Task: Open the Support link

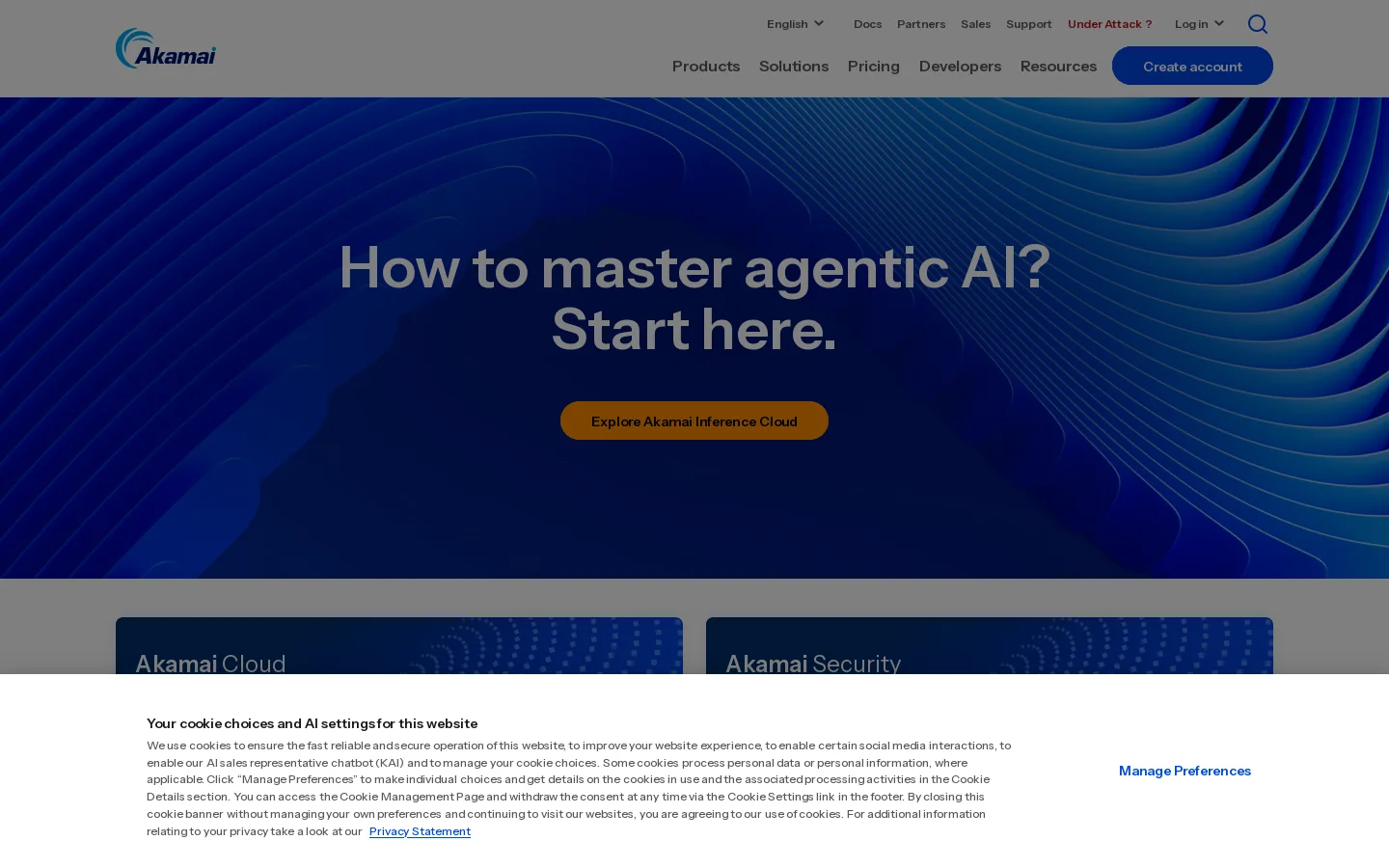Action: pyautogui.click(x=1028, y=24)
